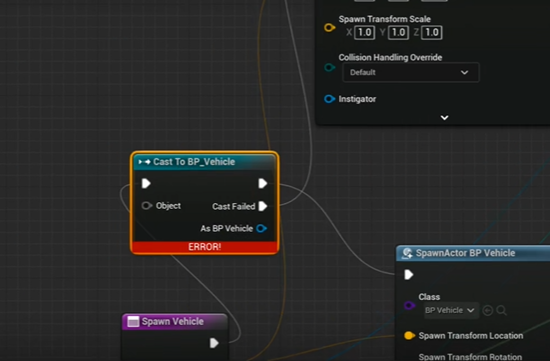The height and width of the screenshot is (361, 550).
Task: Edit the Spawn Transform Scale Z value
Action: 432,33
